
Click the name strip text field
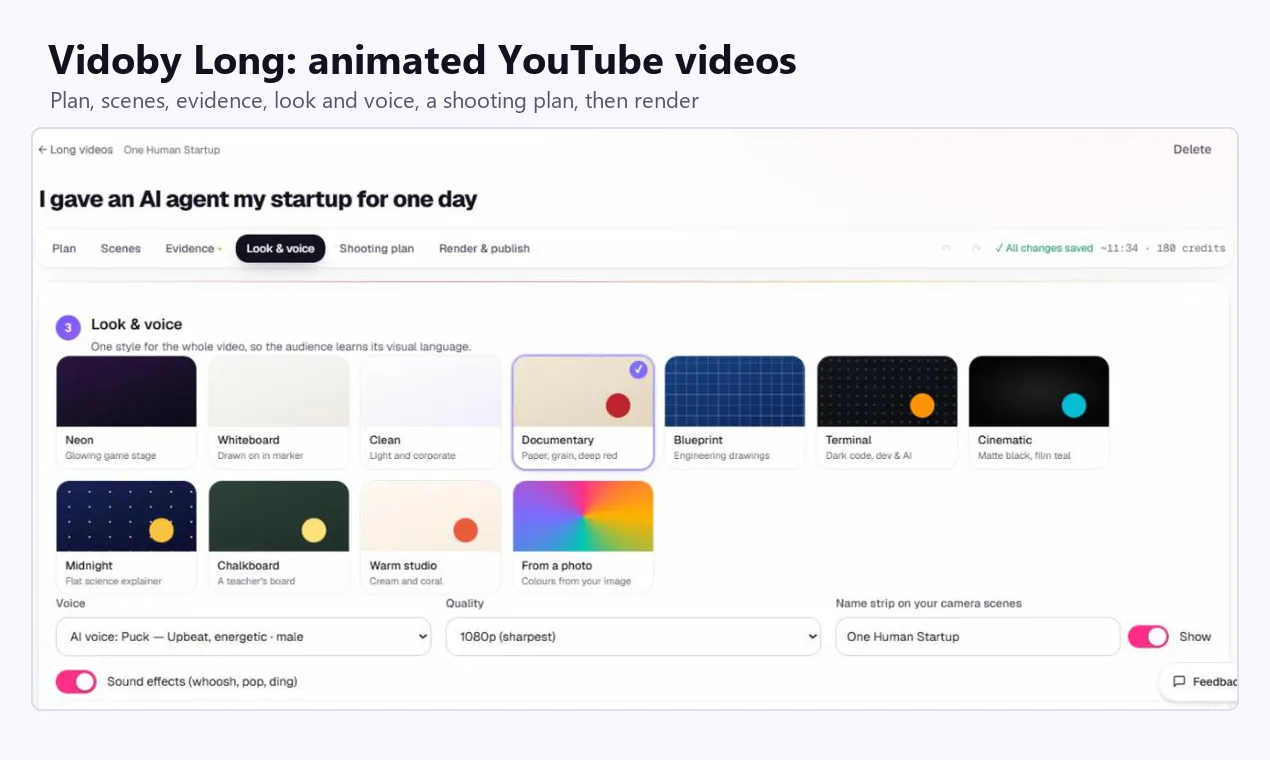point(977,637)
